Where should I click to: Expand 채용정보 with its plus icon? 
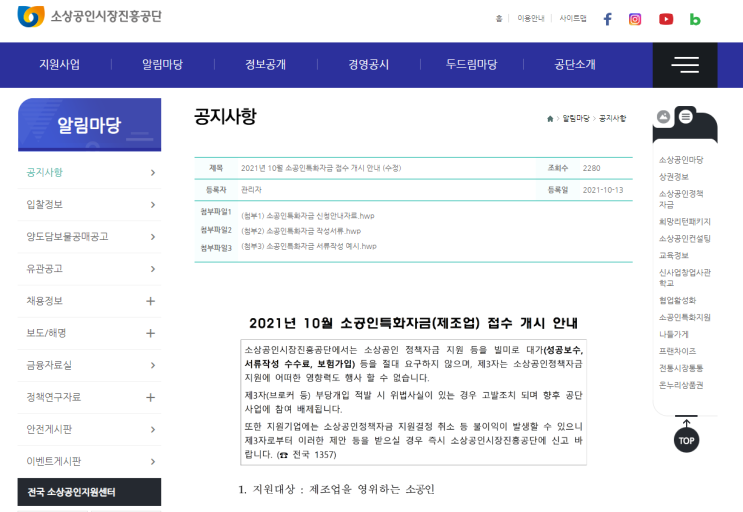click(150, 301)
